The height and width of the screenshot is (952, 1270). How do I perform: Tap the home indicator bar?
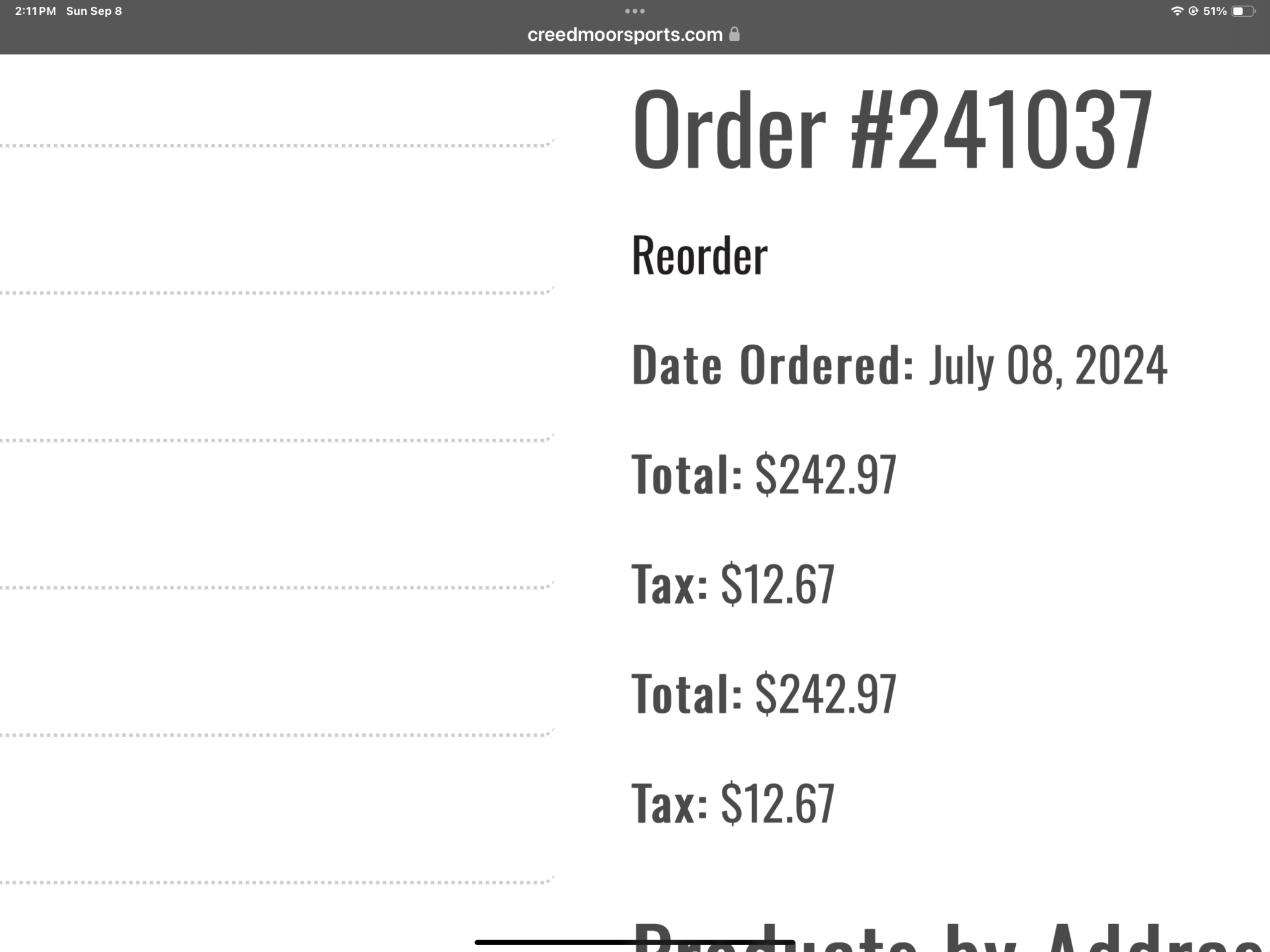pyautogui.click(x=634, y=942)
